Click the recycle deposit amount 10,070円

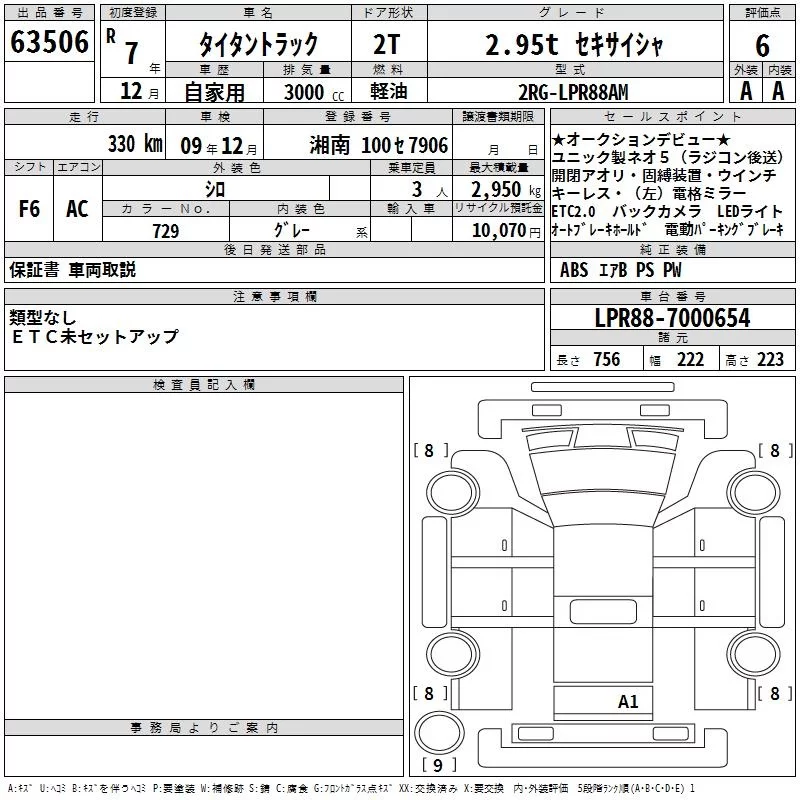coord(497,231)
